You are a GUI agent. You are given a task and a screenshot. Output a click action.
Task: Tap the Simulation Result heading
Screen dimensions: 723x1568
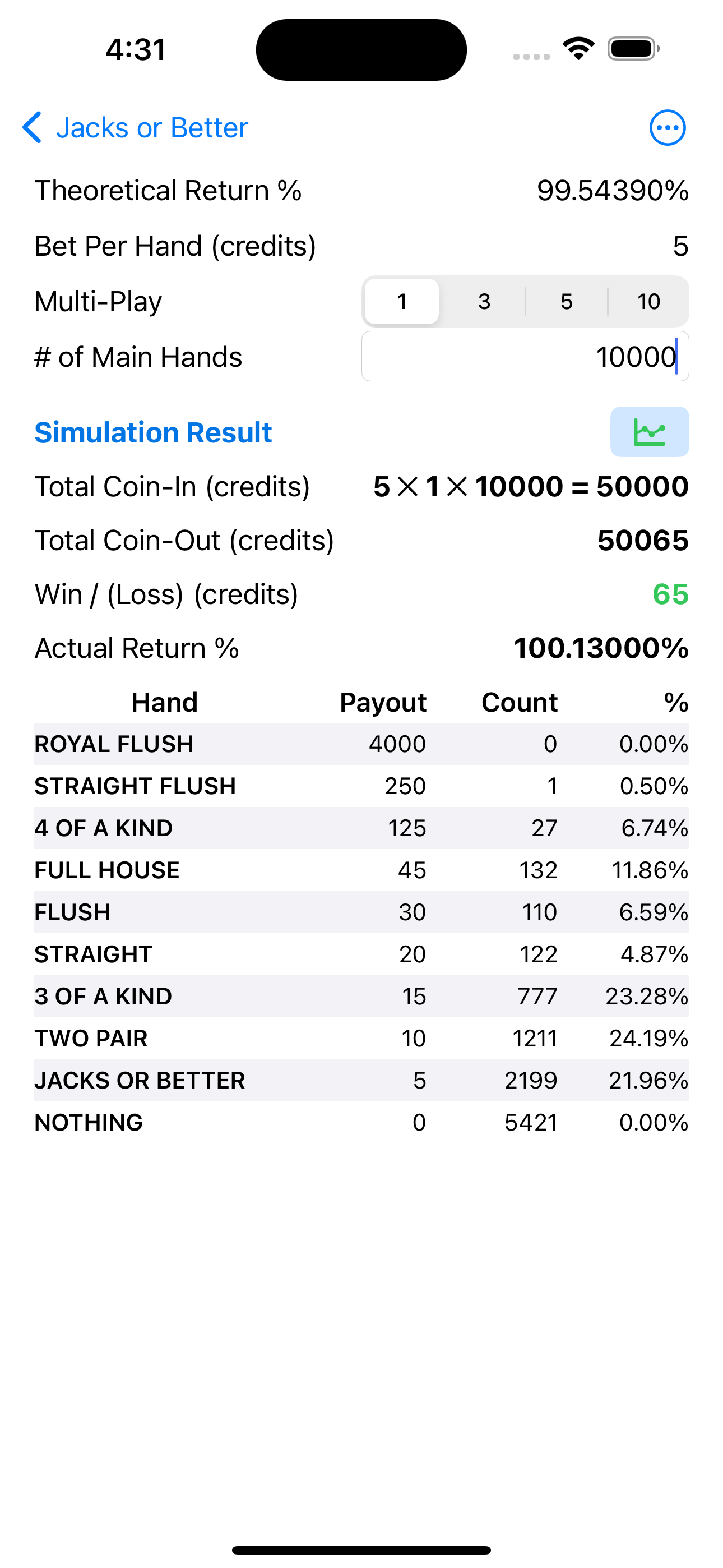(154, 433)
